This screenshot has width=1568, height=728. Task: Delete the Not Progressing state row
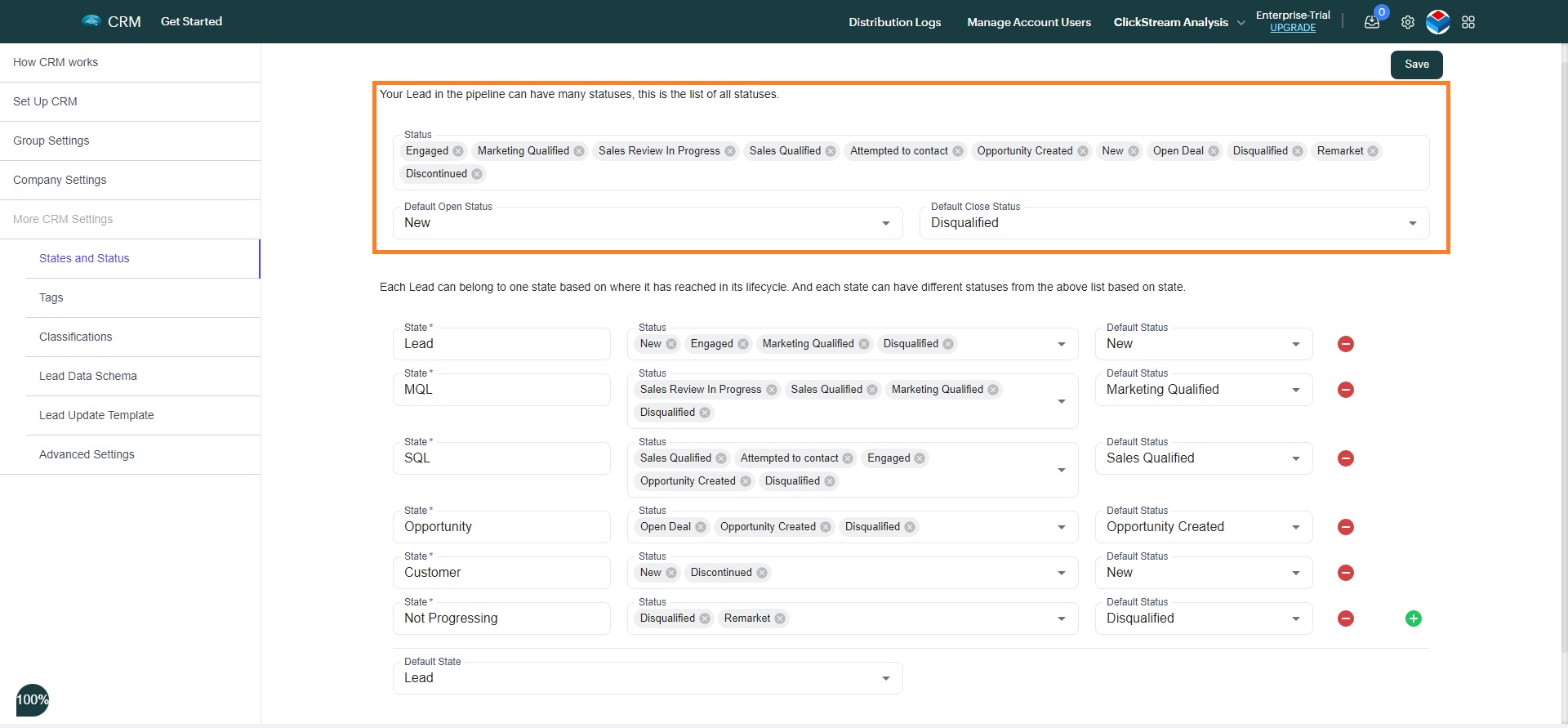[1346, 619]
